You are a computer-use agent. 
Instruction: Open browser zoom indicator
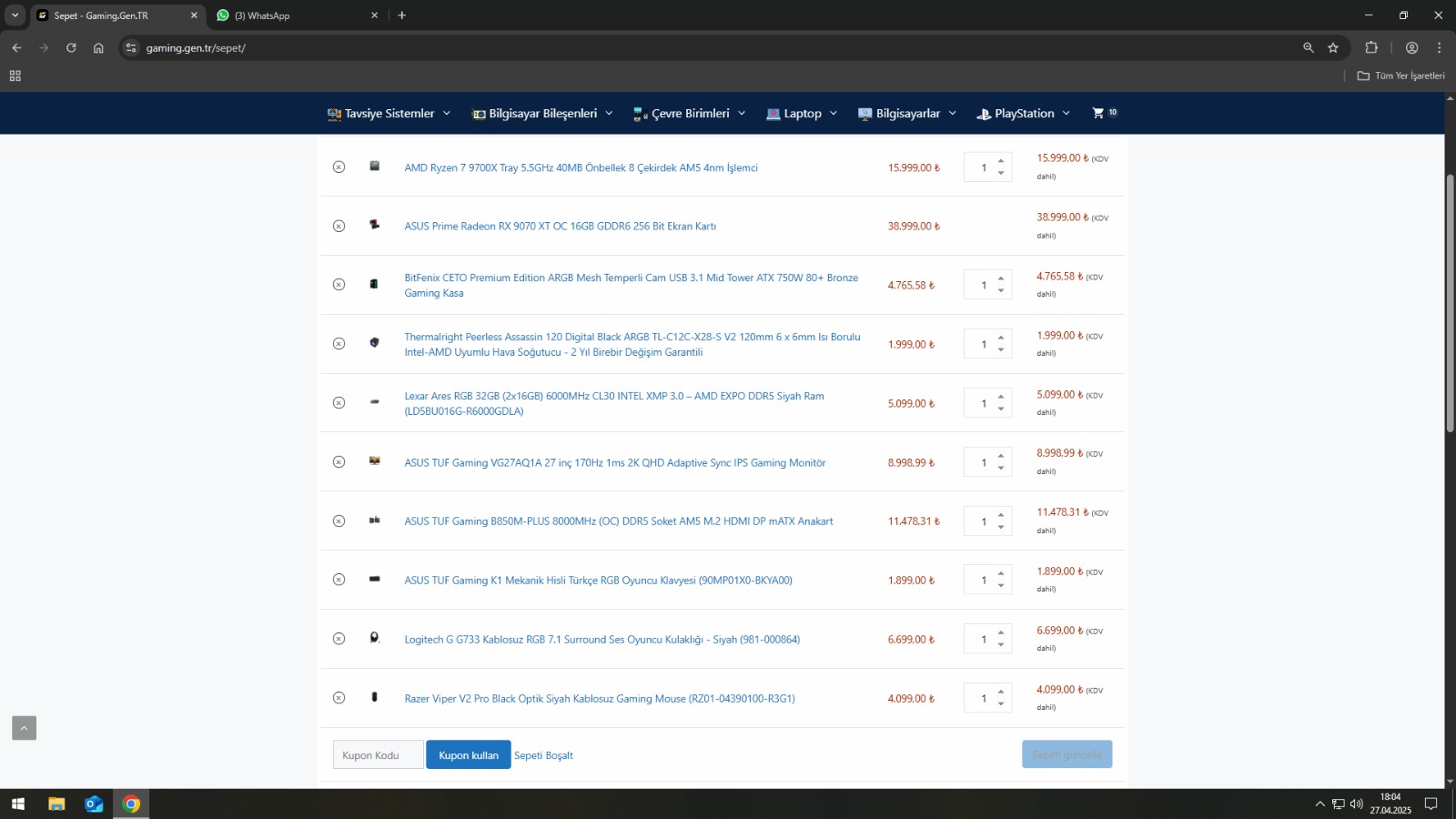[x=1309, y=47]
